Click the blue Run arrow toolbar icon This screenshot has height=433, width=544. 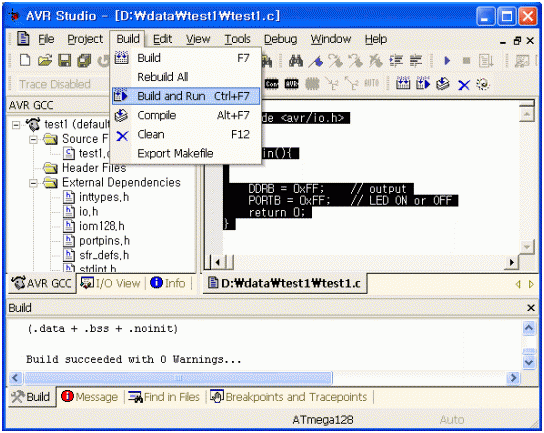pyautogui.click(x=447, y=61)
